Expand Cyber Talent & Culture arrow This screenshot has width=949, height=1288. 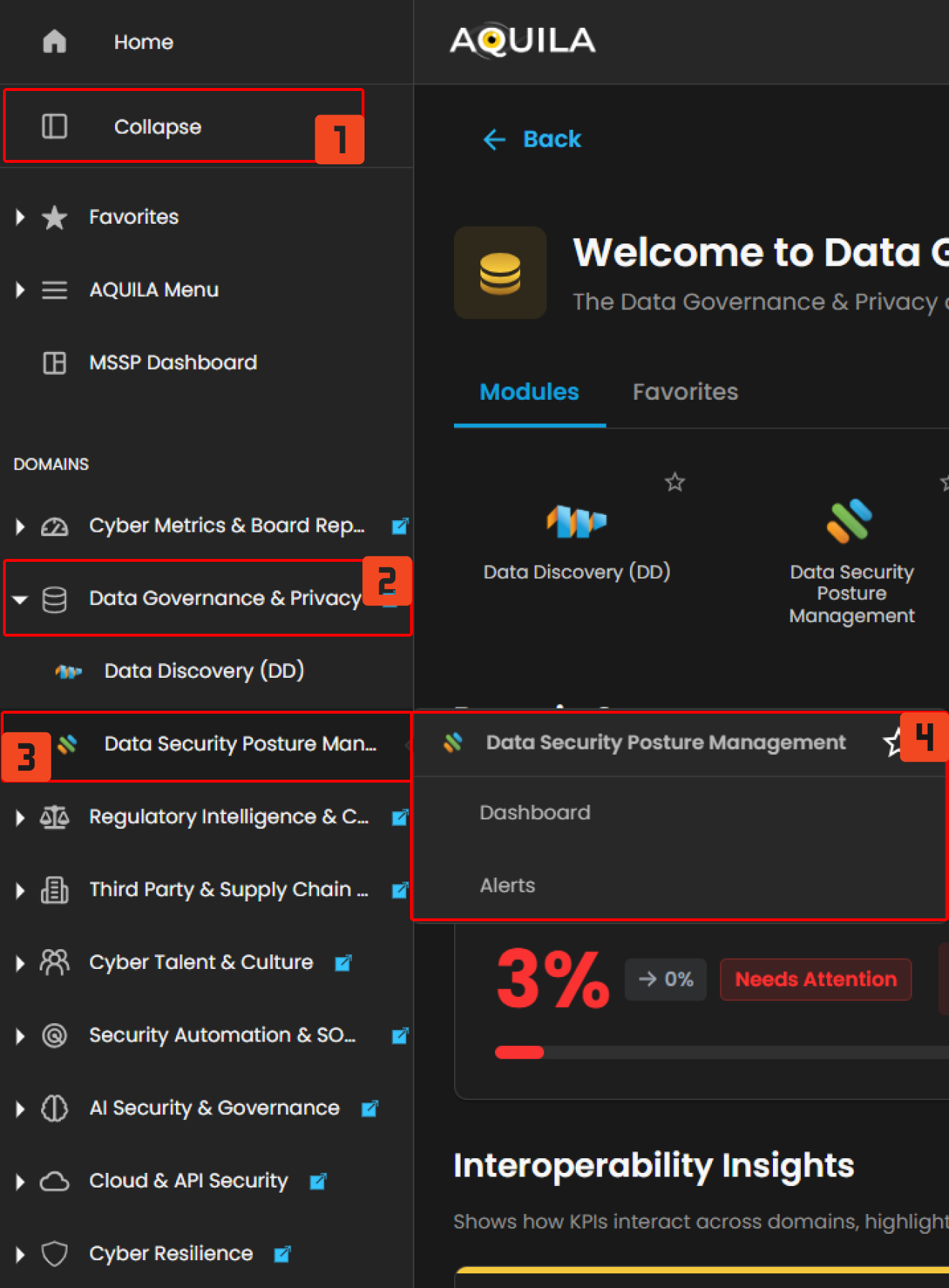pyautogui.click(x=21, y=962)
